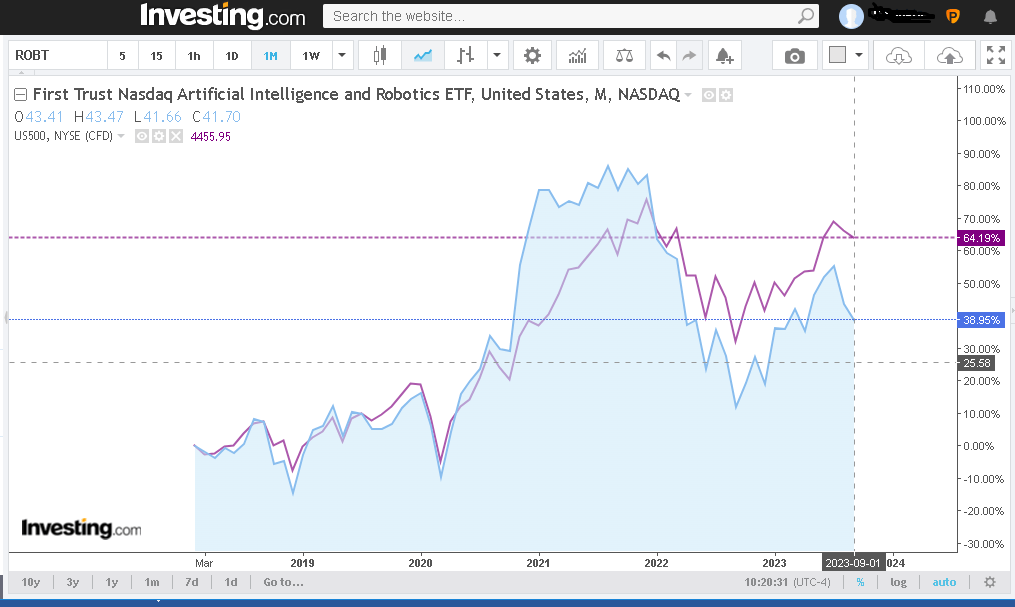Click the website search field
The height and width of the screenshot is (607, 1015).
(x=570, y=16)
